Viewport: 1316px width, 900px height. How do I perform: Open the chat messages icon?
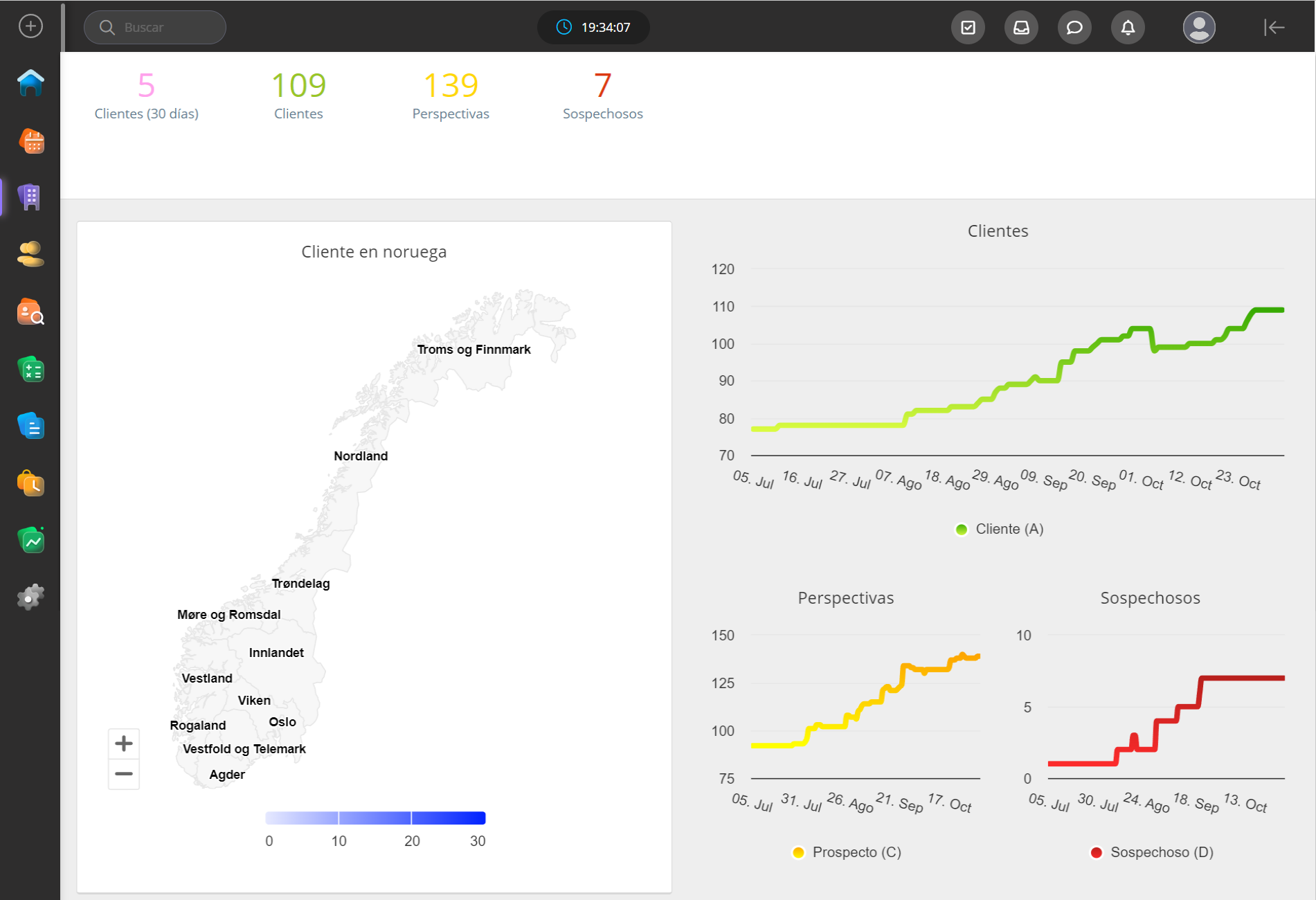coord(1074,28)
